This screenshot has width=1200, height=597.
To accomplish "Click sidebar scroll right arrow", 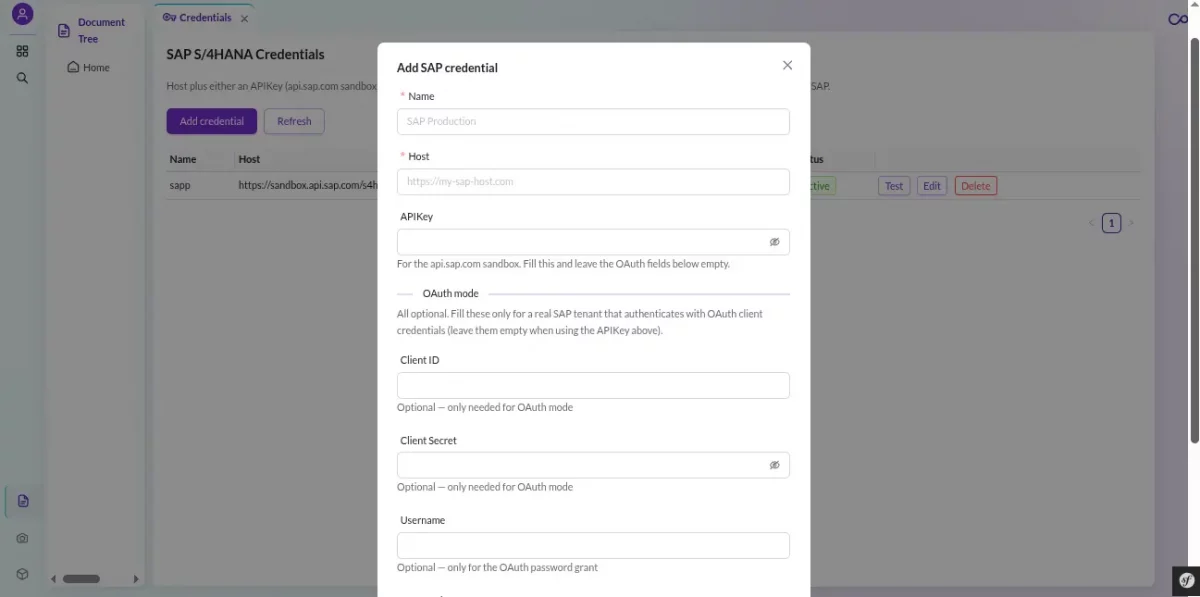I will 137,578.
